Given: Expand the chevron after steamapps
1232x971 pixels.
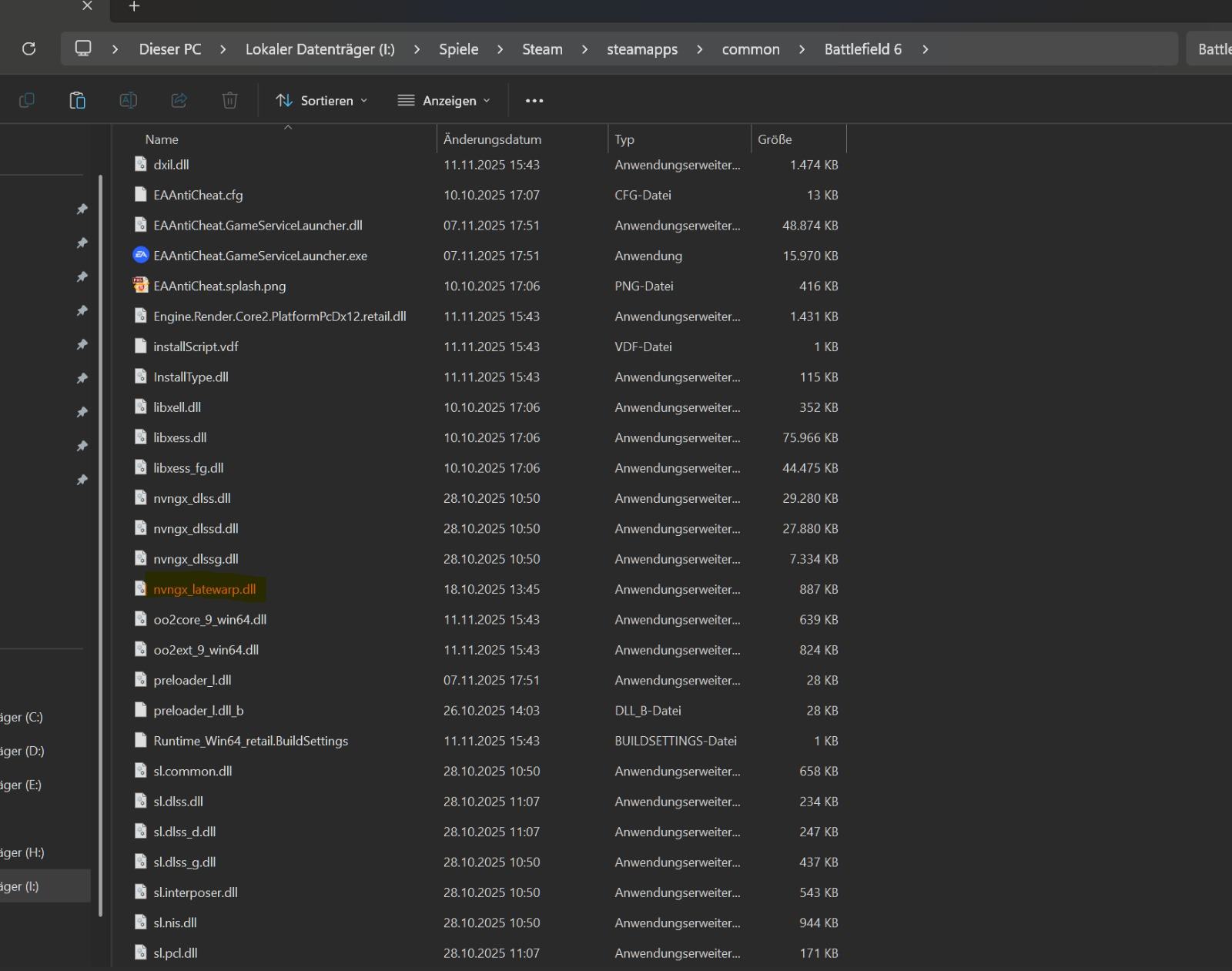Looking at the screenshot, I should 700,49.
